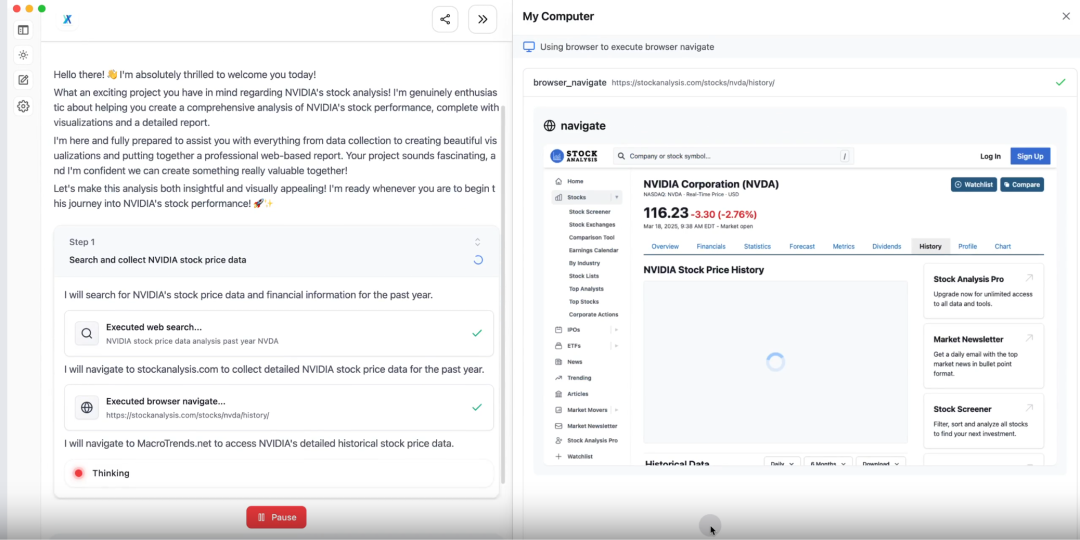Open the Stock Analysis Pro promo card

coord(984,291)
